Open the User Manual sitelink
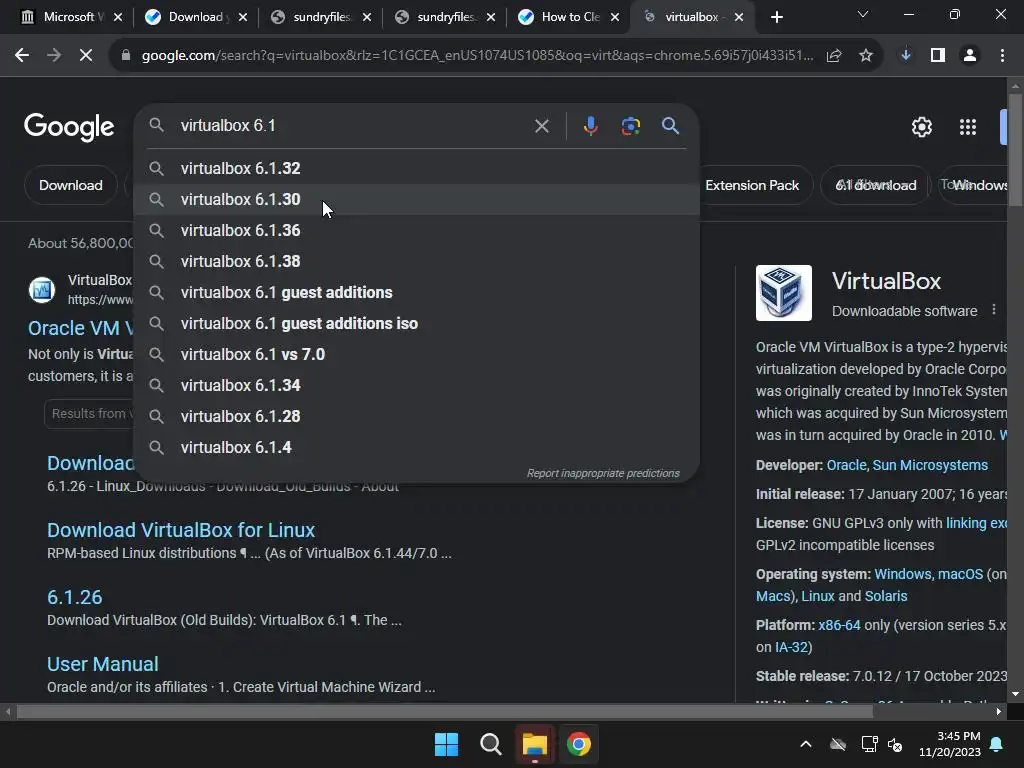Image resolution: width=1024 pixels, height=768 pixels. coord(103,664)
